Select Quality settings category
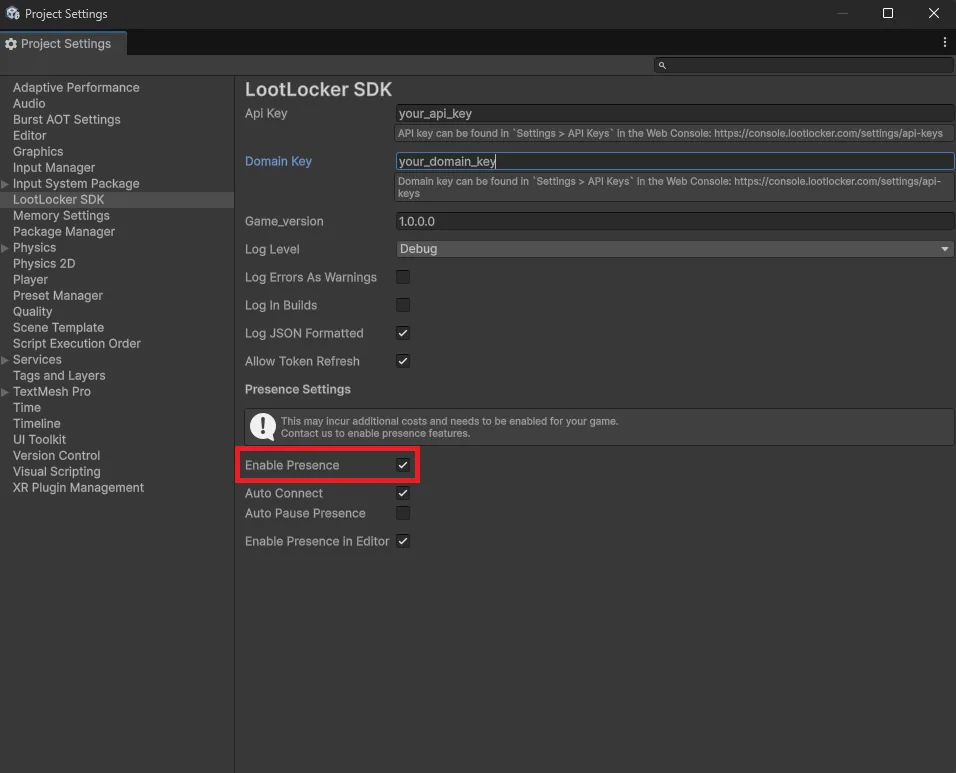Screen dimensions: 956x773 (x=32, y=312)
